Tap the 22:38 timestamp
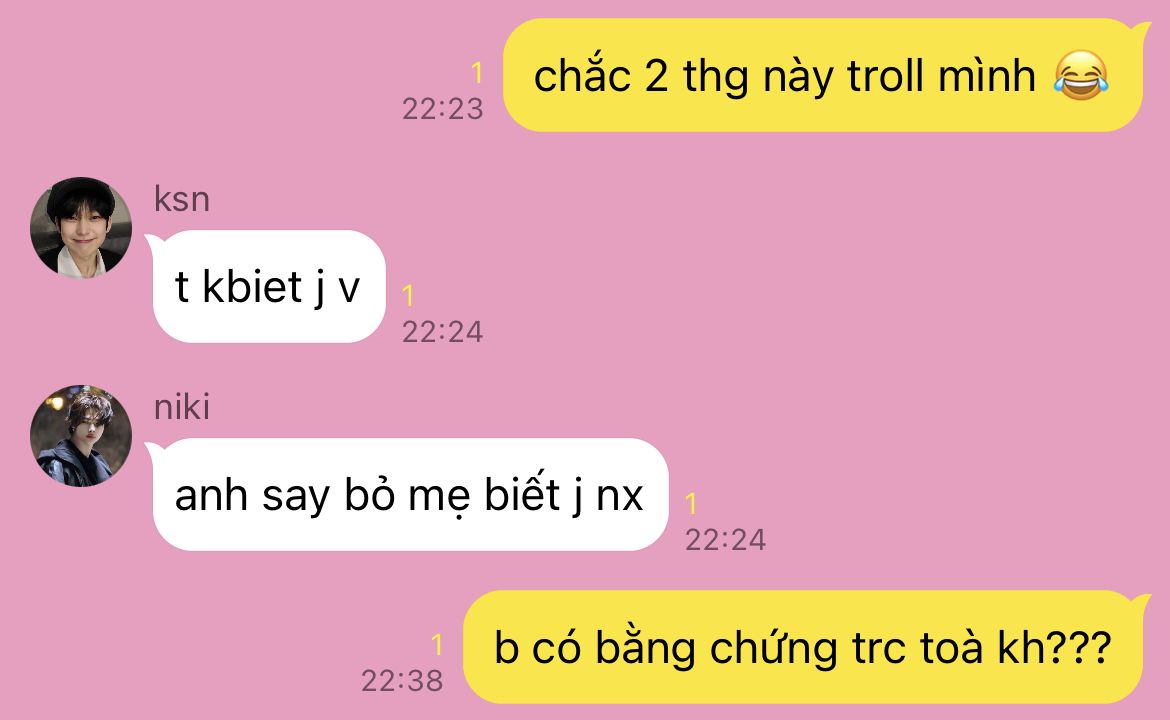1170x720 pixels. 402,680
